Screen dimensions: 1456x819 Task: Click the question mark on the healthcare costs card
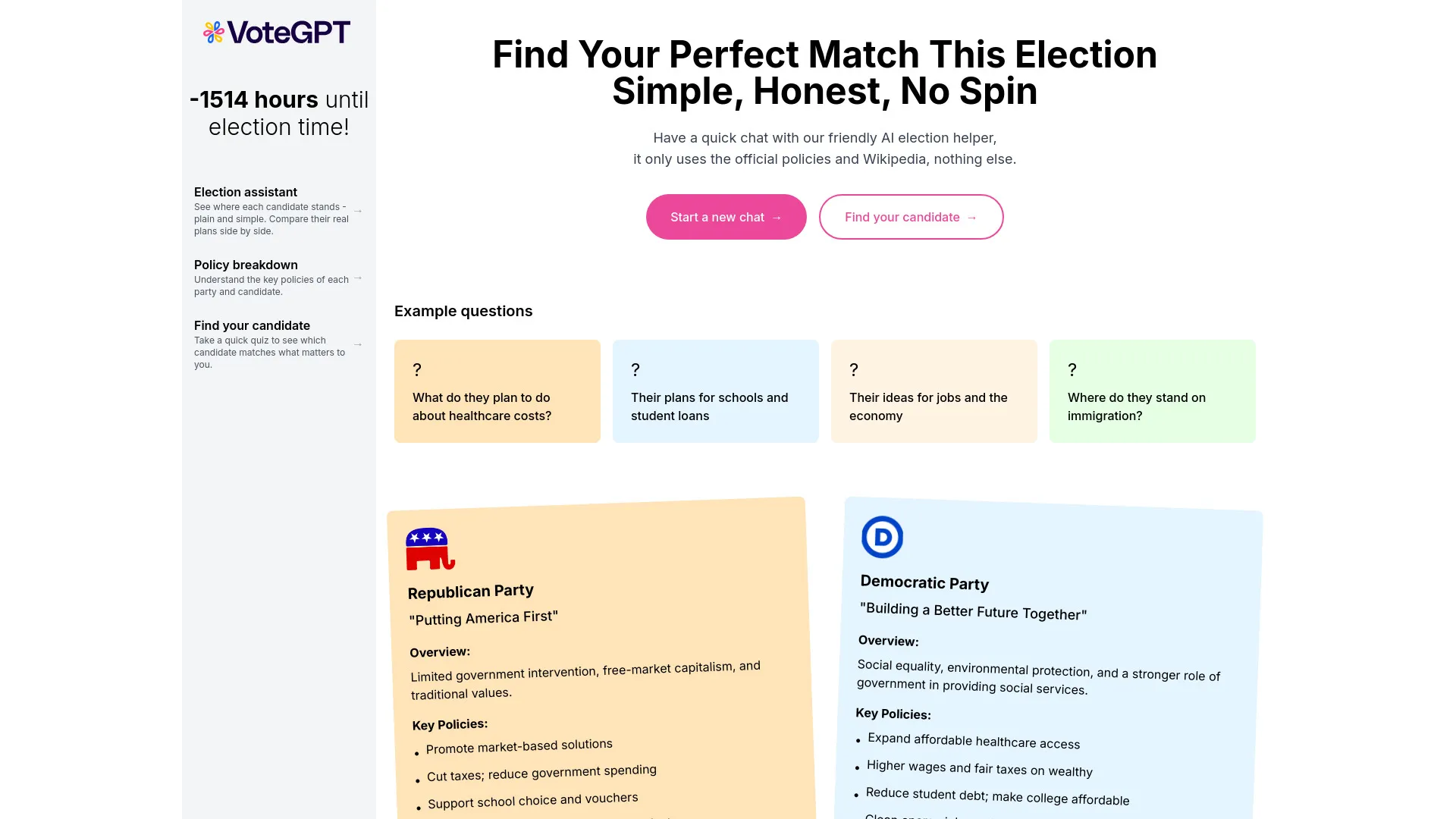(417, 369)
